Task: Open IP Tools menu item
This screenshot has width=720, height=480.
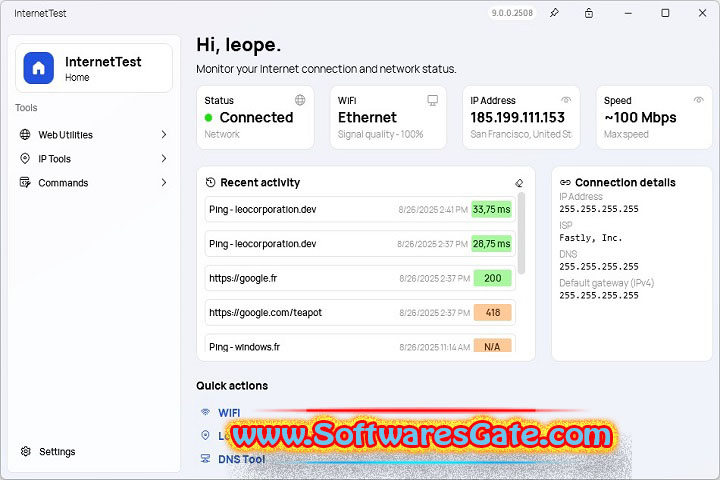Action: (94, 158)
